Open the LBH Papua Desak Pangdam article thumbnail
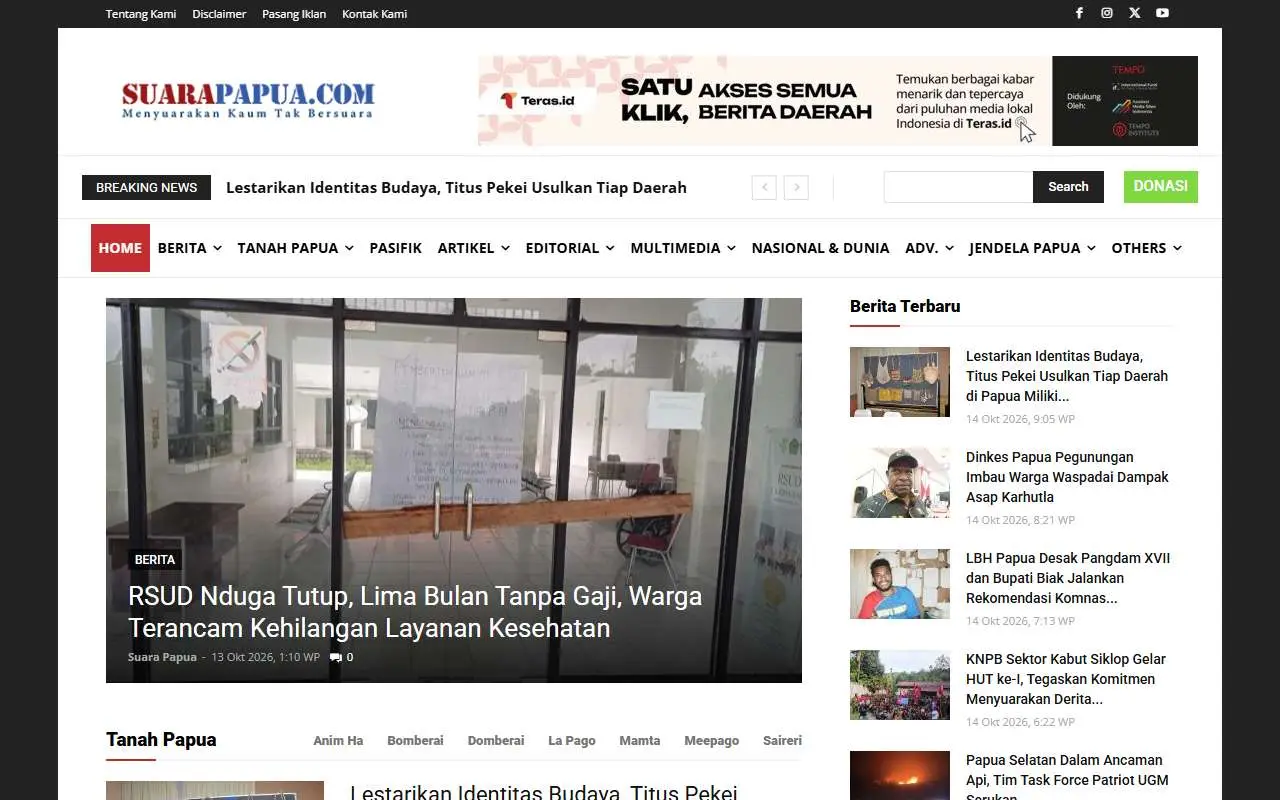 tap(900, 584)
